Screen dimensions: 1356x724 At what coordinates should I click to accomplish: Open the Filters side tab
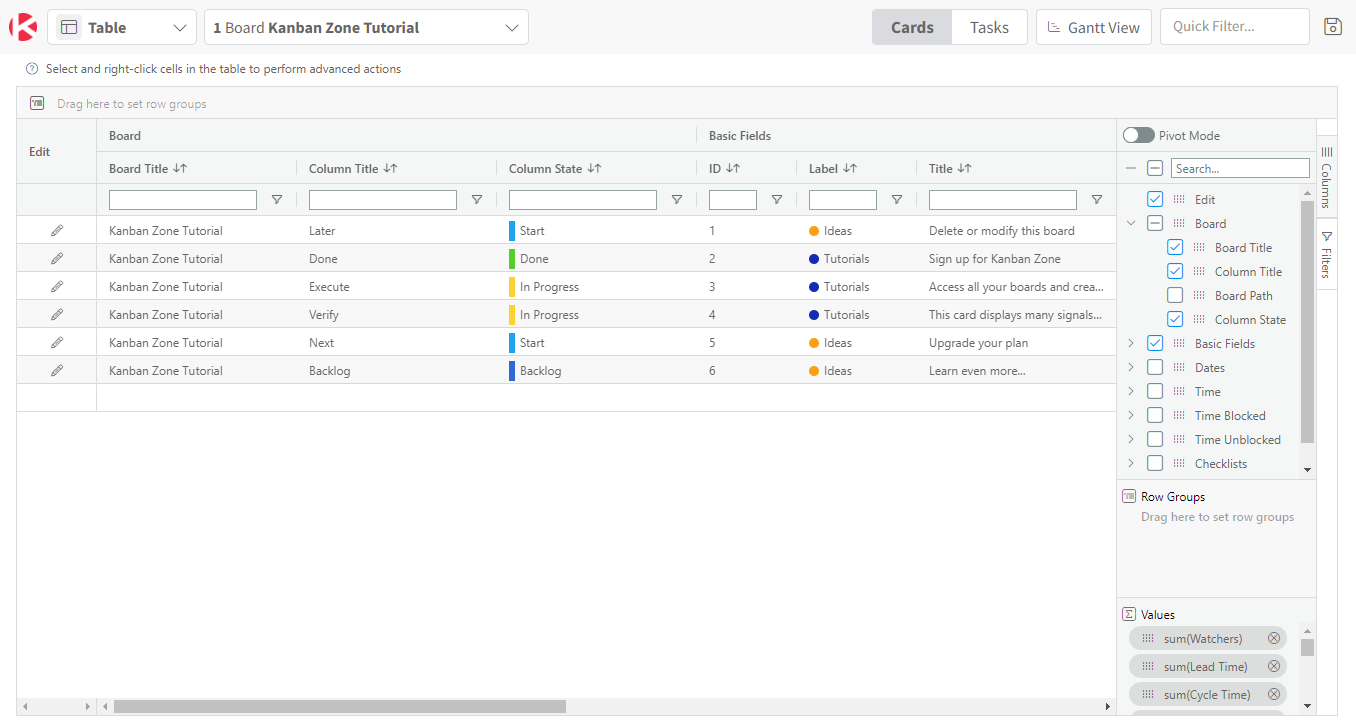[1327, 254]
